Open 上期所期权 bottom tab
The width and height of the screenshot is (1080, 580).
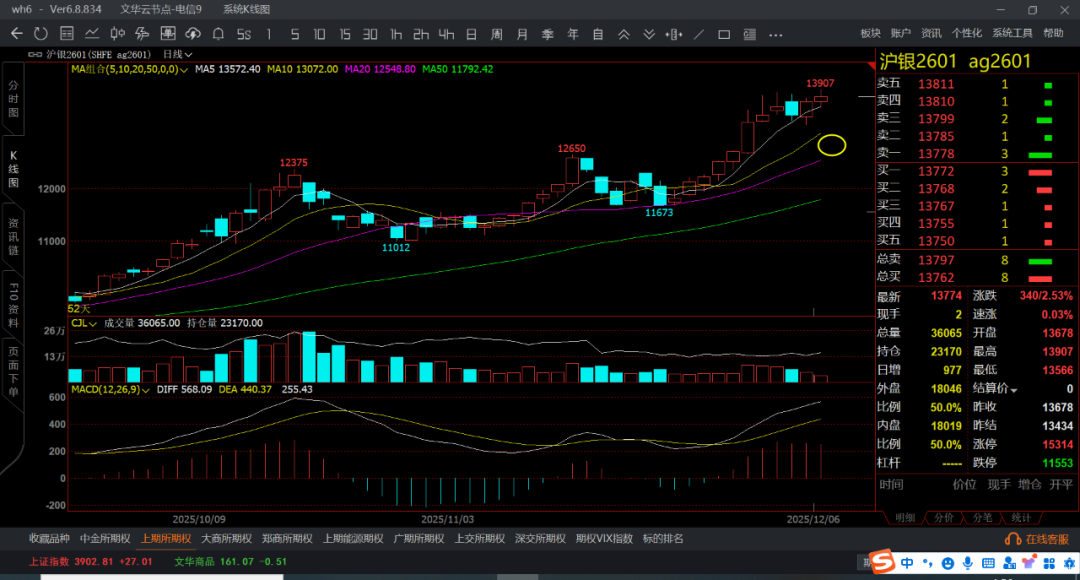click(x=166, y=539)
